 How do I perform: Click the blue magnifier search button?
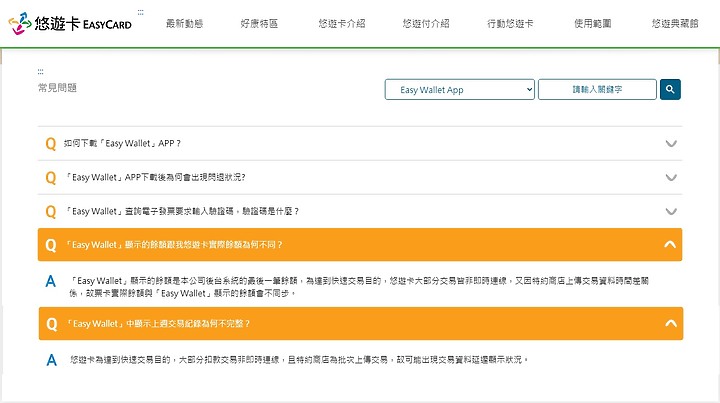670,90
